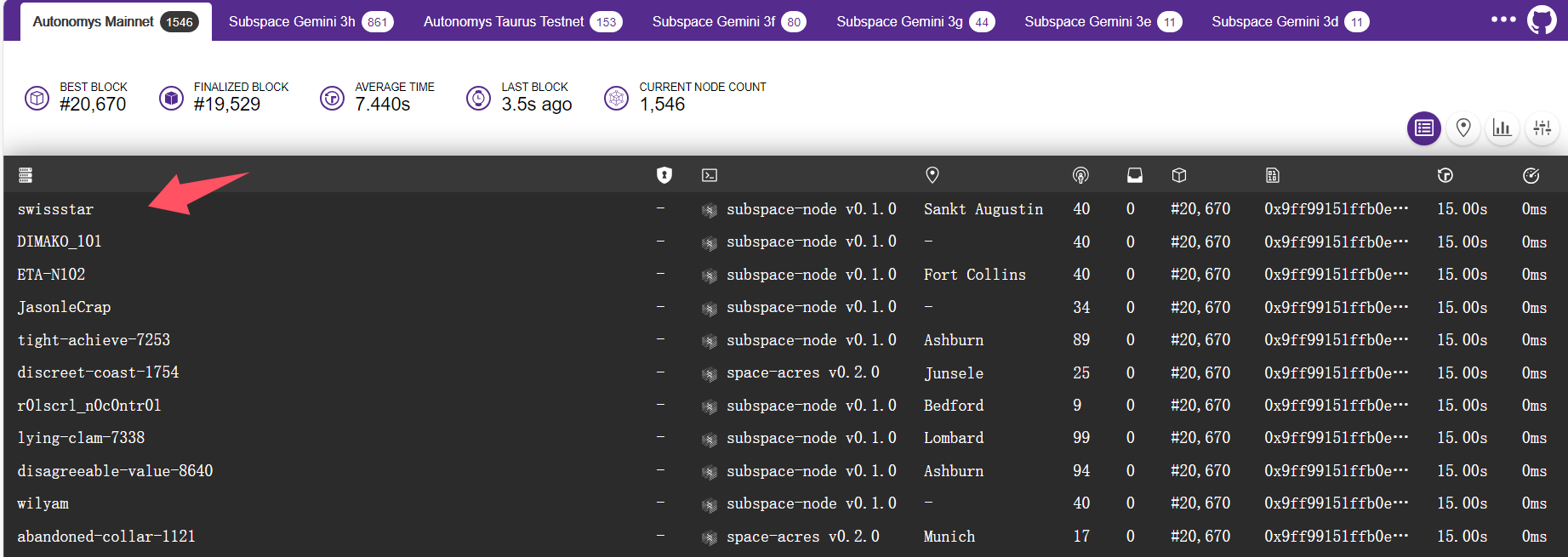Switch to the map view

(x=1463, y=128)
